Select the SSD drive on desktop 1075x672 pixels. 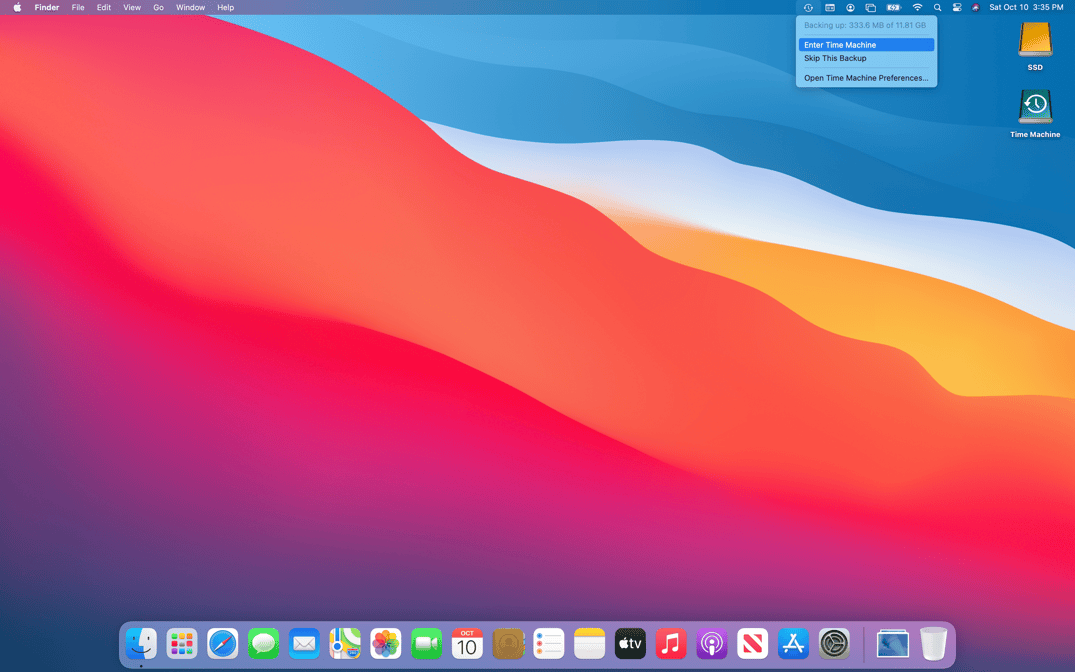point(1035,46)
